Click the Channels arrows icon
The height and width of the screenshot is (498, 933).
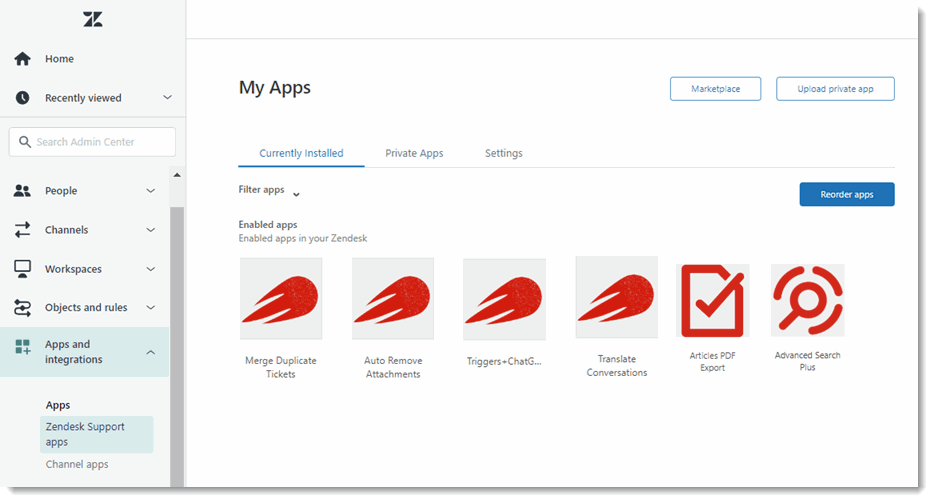click(x=23, y=230)
